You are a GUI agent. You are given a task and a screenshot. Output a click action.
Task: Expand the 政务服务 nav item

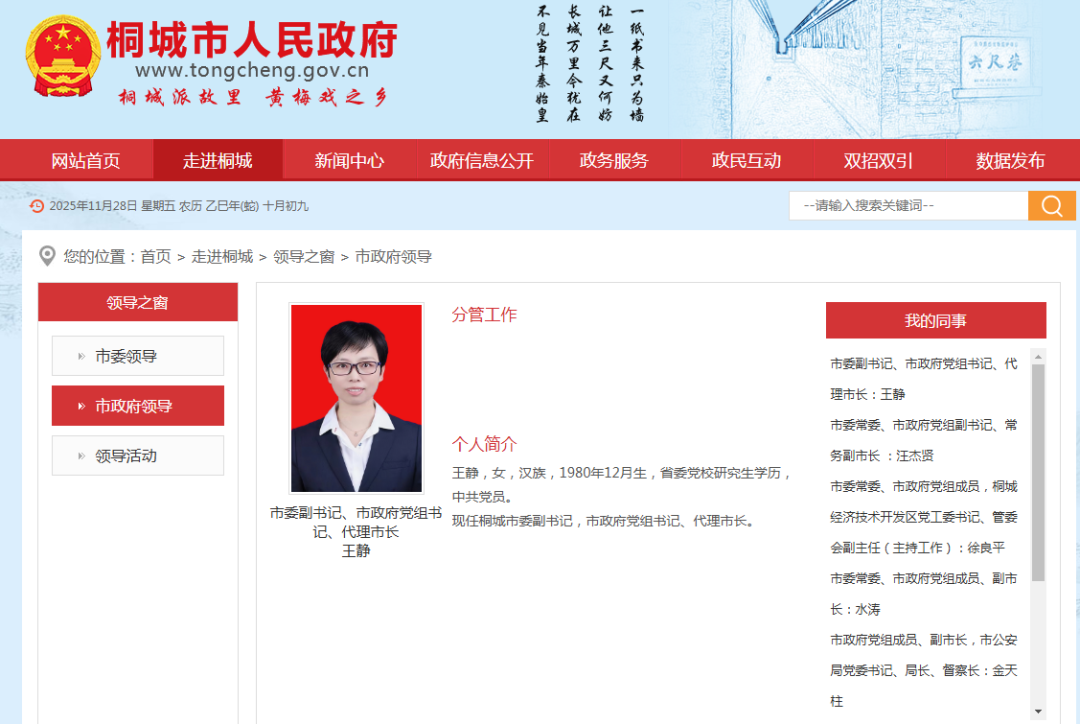point(613,159)
